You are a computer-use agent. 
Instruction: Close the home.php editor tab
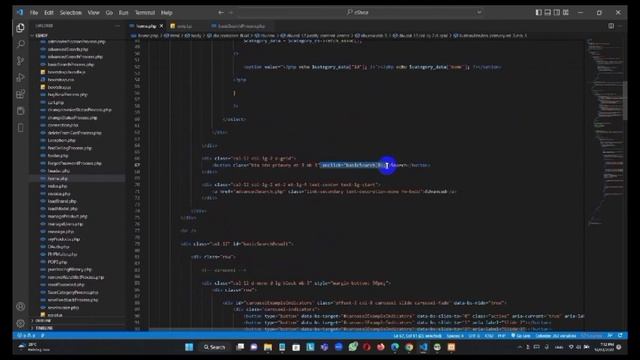(161, 26)
